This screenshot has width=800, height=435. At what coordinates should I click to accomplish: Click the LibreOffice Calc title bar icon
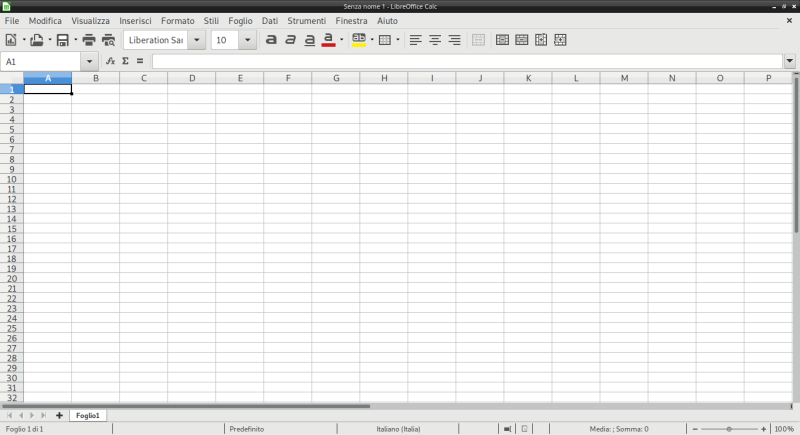(x=6, y=6)
